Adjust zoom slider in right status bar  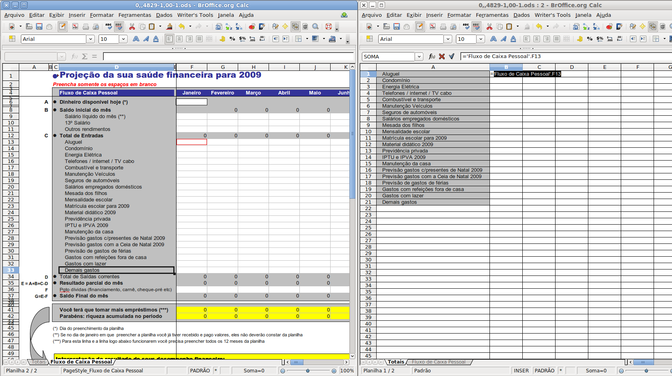(x=645, y=371)
